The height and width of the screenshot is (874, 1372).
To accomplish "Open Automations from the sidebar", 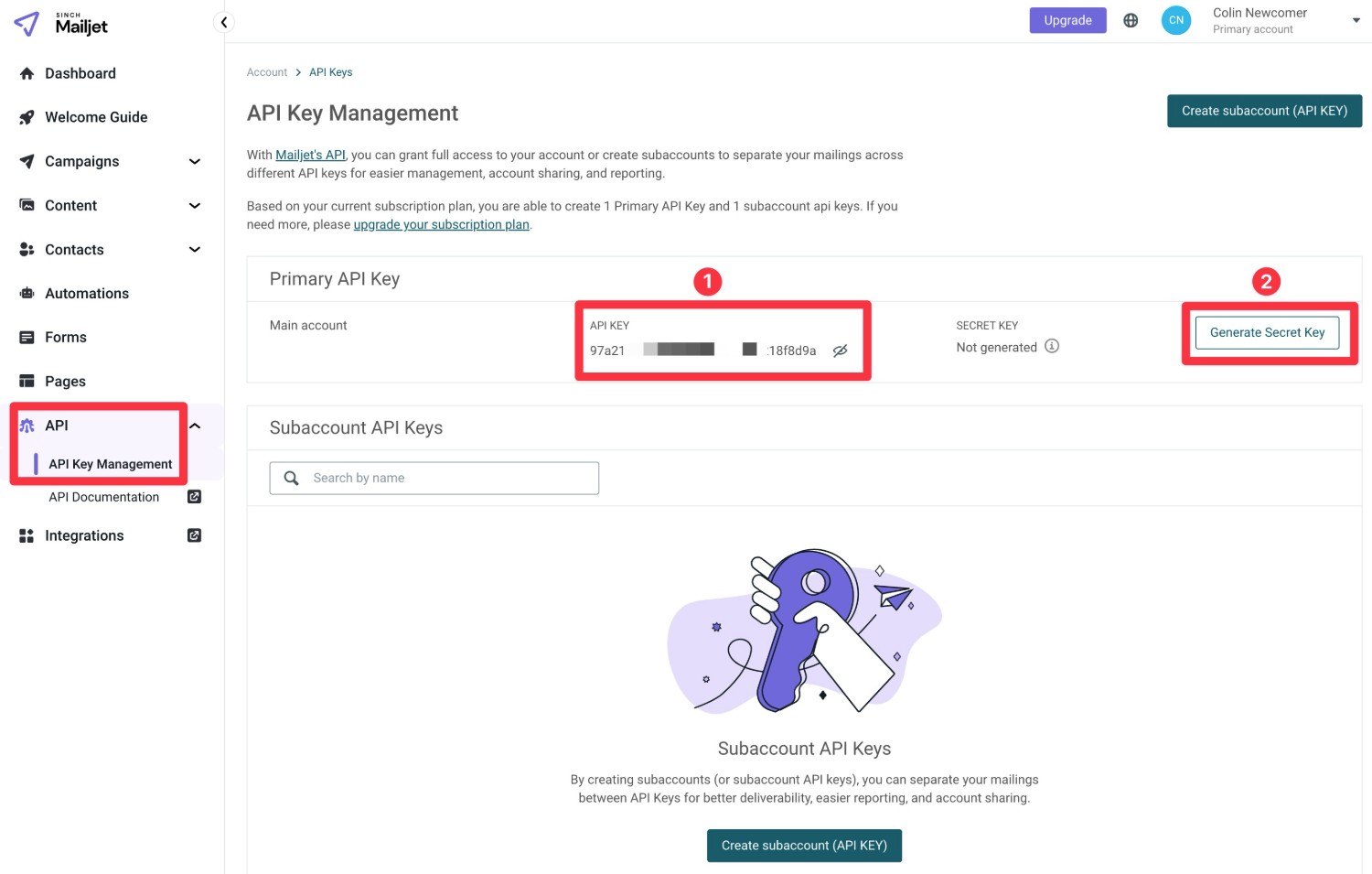I will pyautogui.click(x=87, y=294).
